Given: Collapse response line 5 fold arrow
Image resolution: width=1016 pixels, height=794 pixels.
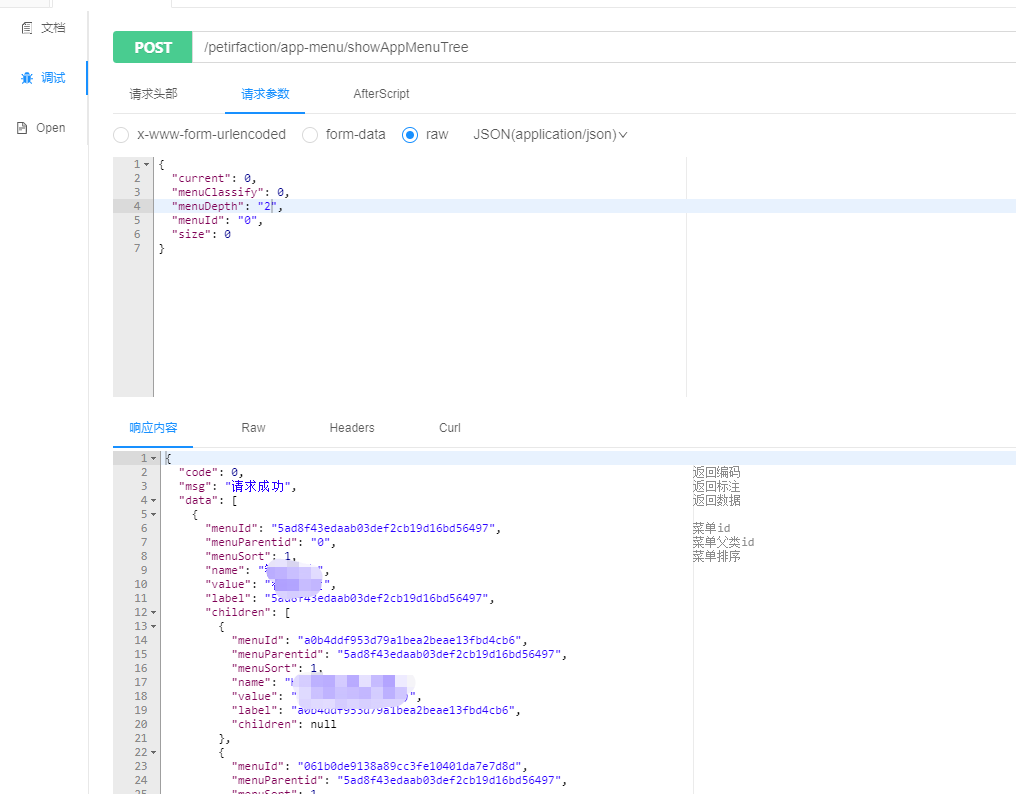Looking at the screenshot, I should click(x=154, y=515).
